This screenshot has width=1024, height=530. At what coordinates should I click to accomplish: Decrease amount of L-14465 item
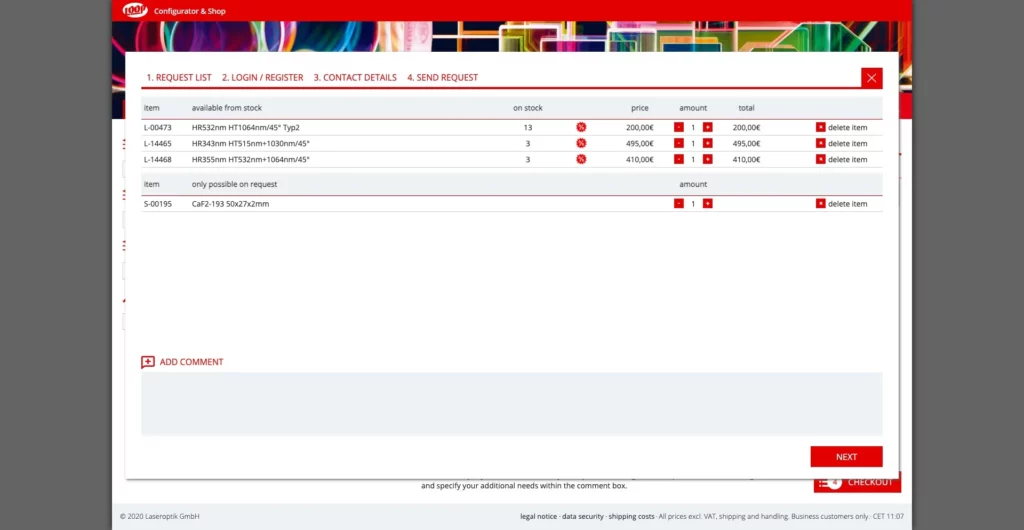point(679,144)
